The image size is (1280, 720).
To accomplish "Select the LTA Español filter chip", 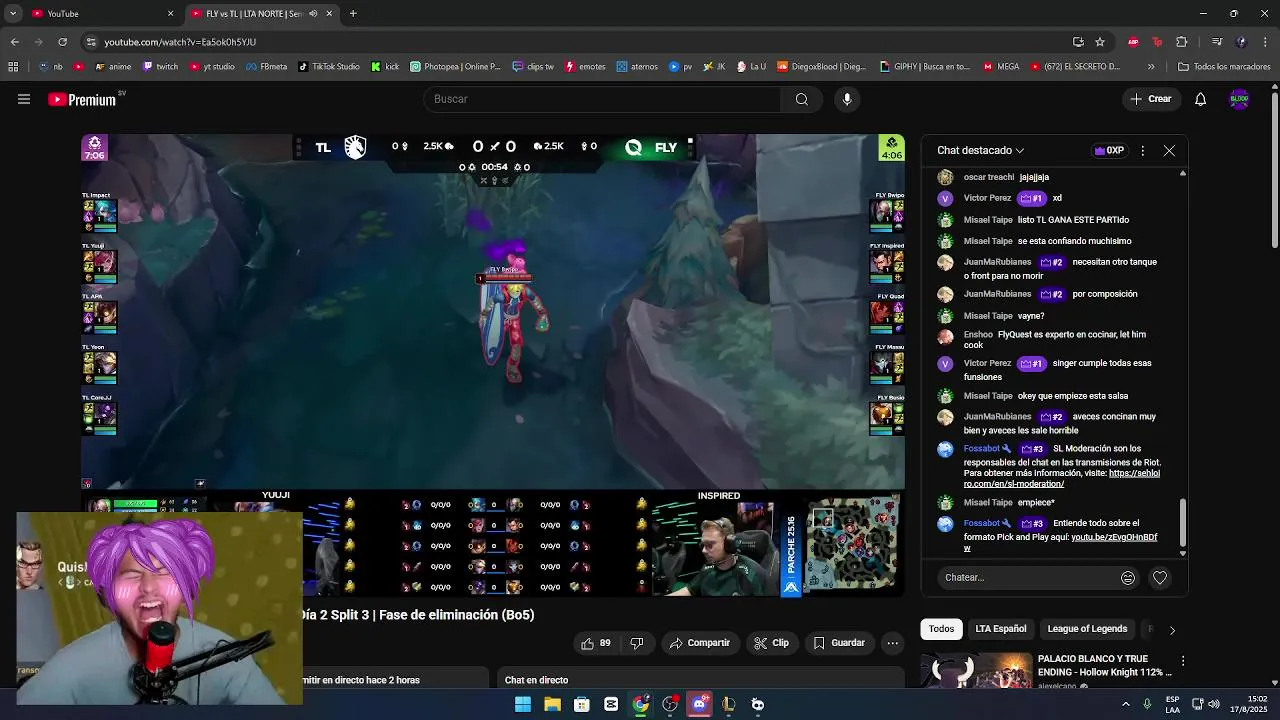I will (x=1001, y=629).
